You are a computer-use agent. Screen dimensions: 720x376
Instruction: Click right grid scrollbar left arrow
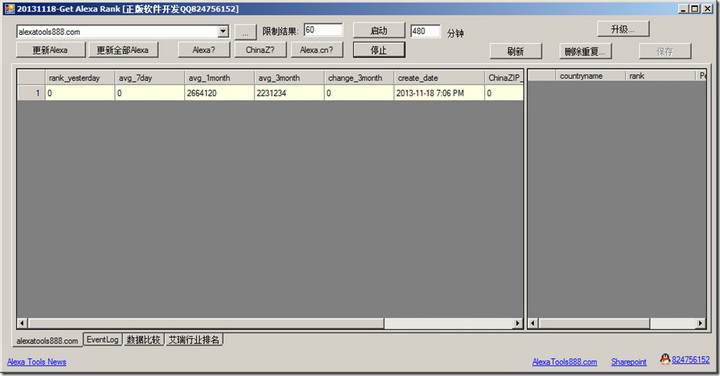click(533, 323)
